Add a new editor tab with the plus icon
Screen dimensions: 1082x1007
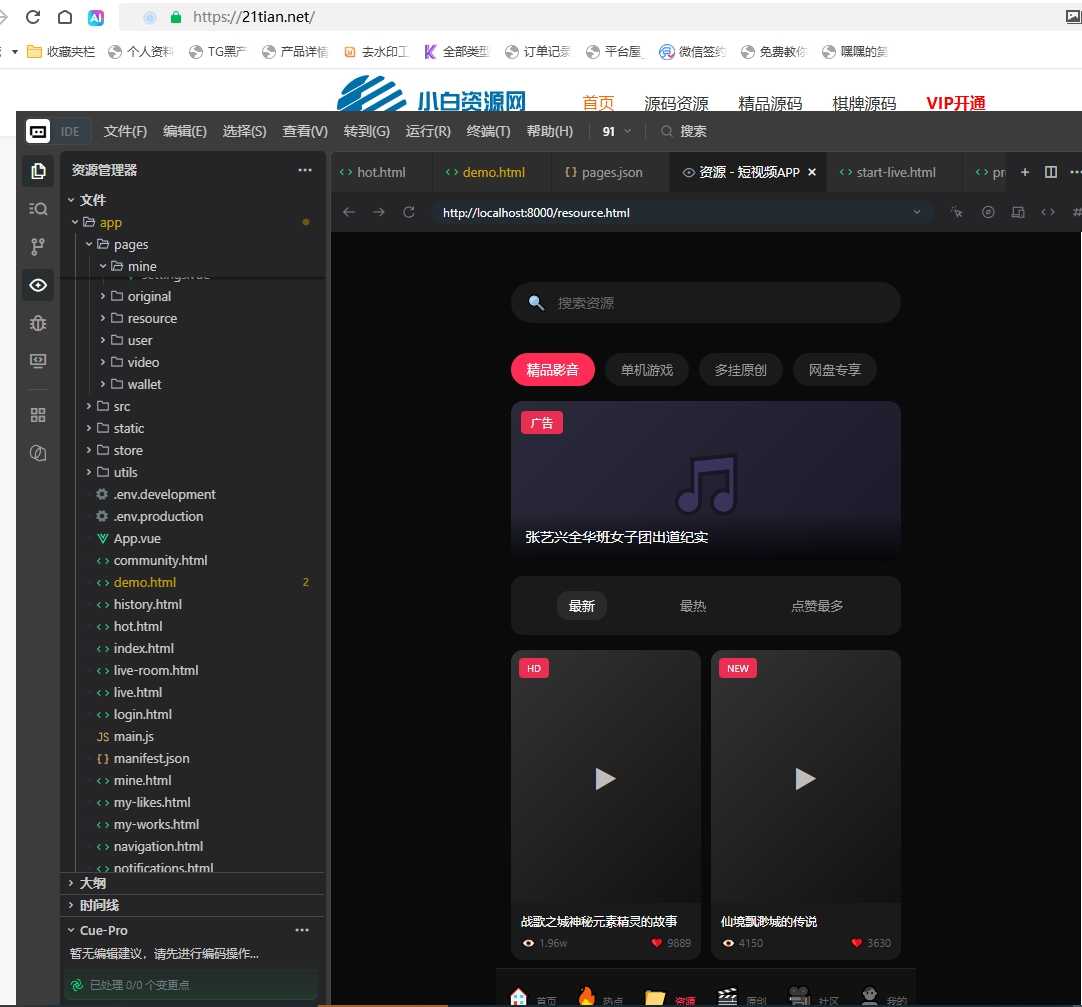(x=1025, y=172)
